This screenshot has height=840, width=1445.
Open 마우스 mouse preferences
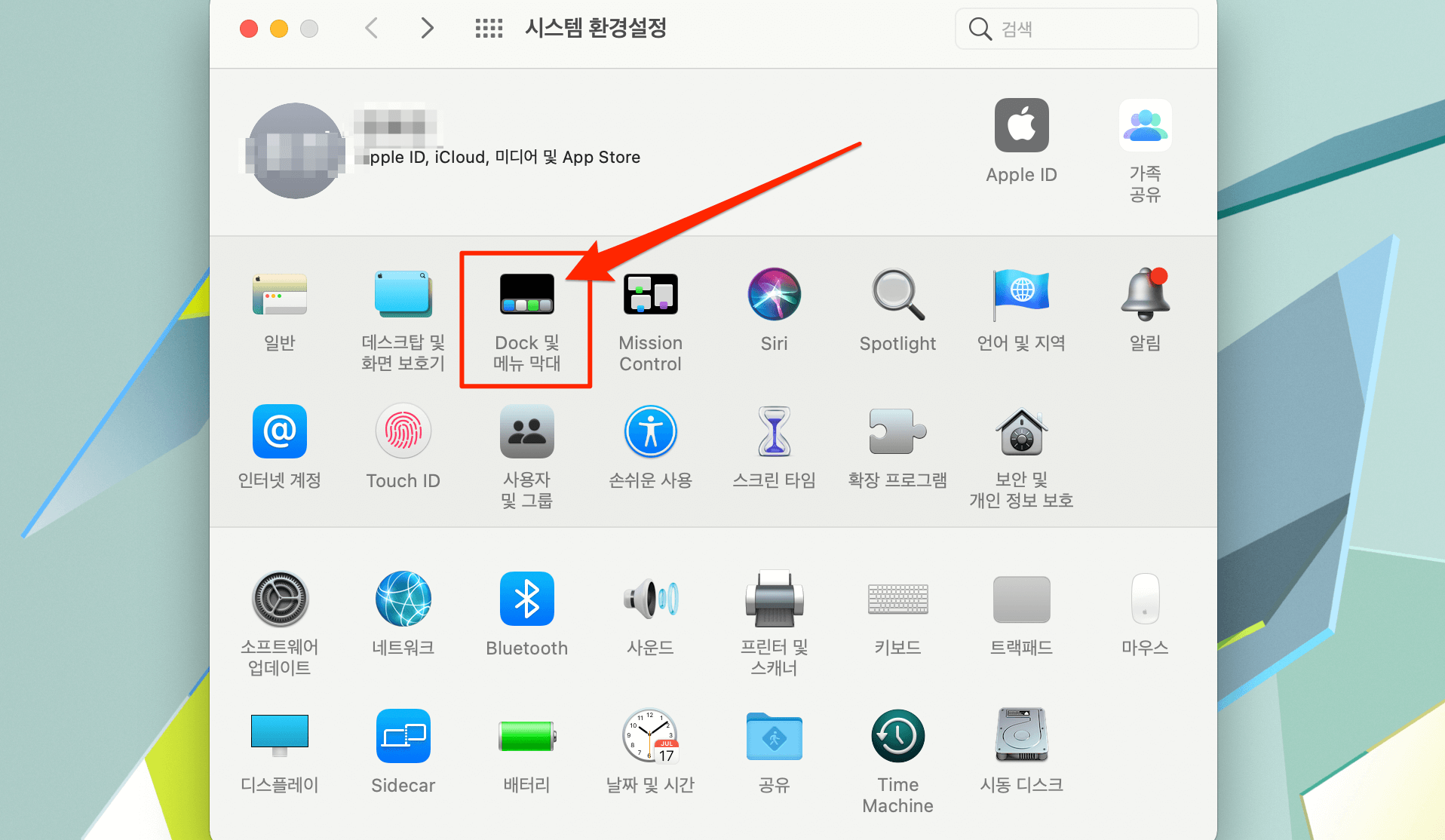(1145, 599)
